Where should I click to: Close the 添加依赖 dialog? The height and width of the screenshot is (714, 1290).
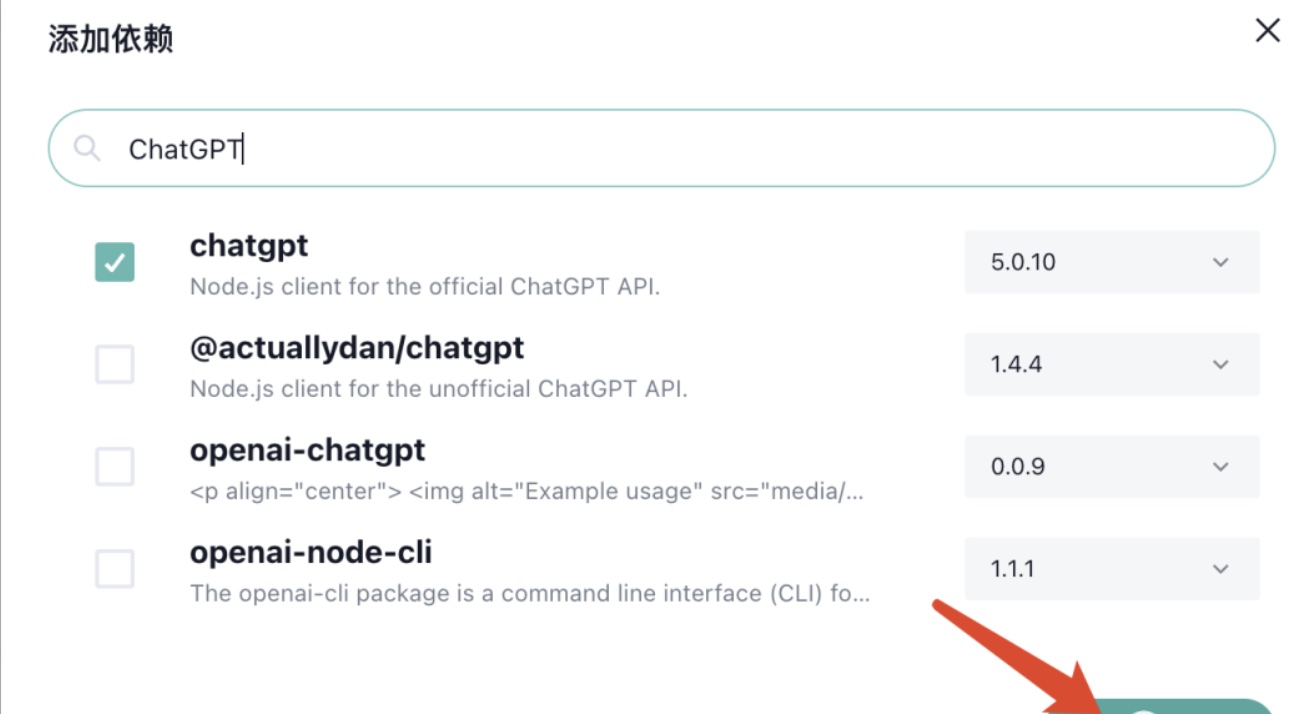1267,31
